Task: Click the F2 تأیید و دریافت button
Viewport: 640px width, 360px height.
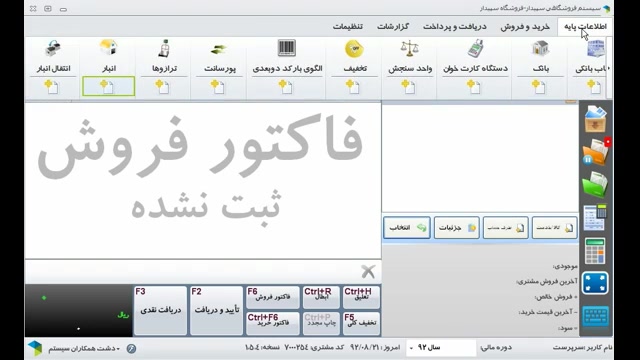Action: (216, 310)
